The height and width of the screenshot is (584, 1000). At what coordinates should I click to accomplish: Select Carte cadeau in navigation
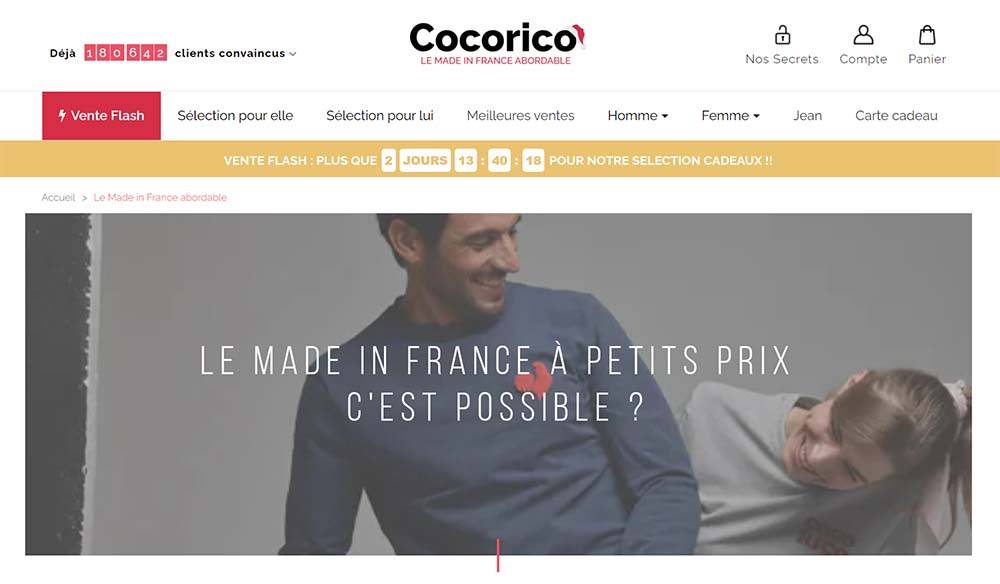(896, 115)
